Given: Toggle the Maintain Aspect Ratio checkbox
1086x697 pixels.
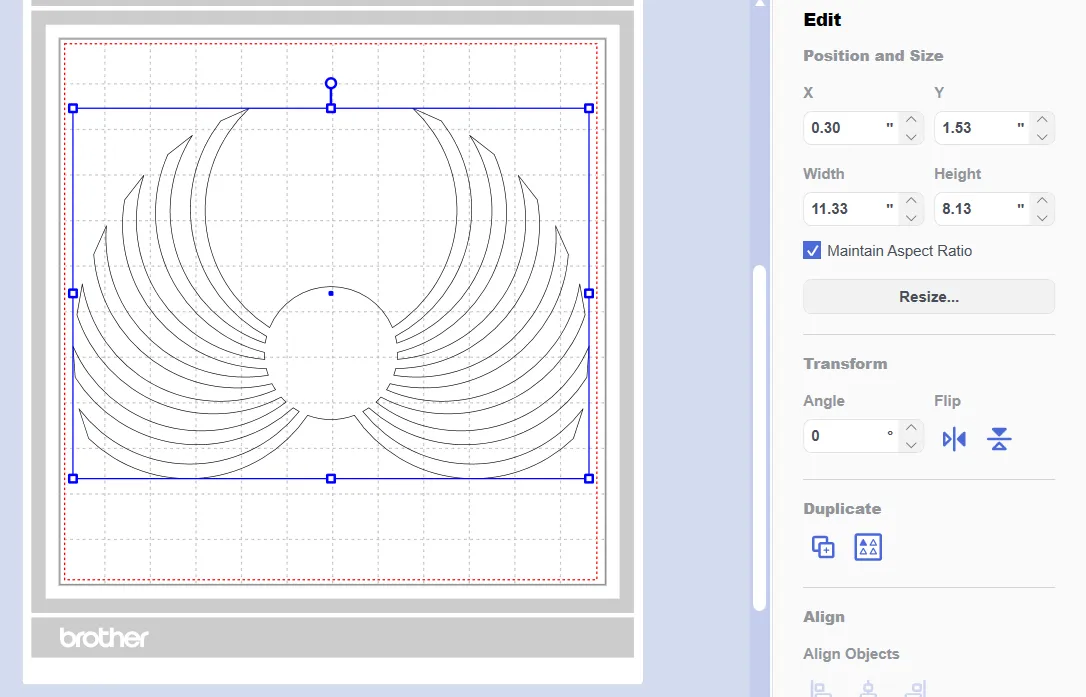Looking at the screenshot, I should [x=812, y=251].
